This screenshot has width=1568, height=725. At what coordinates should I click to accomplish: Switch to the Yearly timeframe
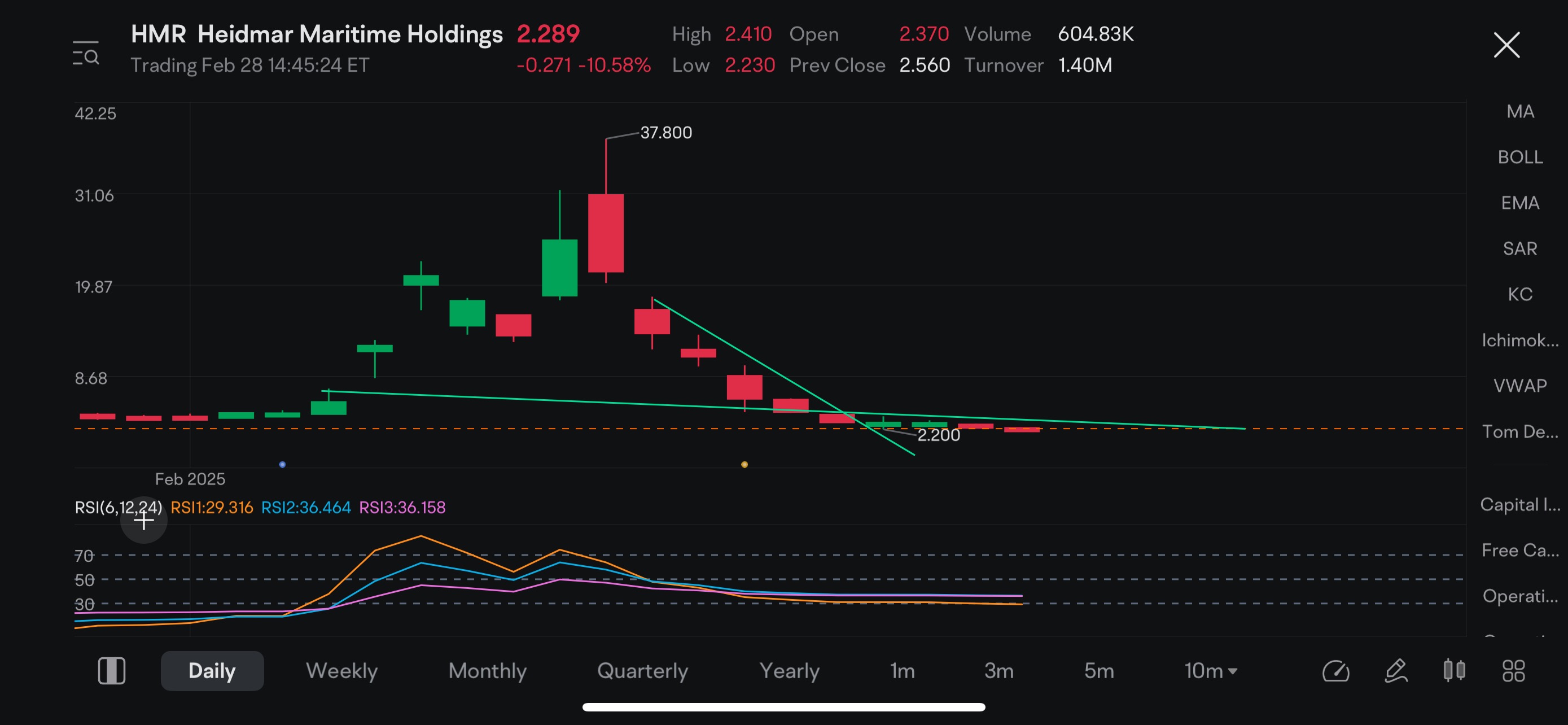(x=789, y=670)
